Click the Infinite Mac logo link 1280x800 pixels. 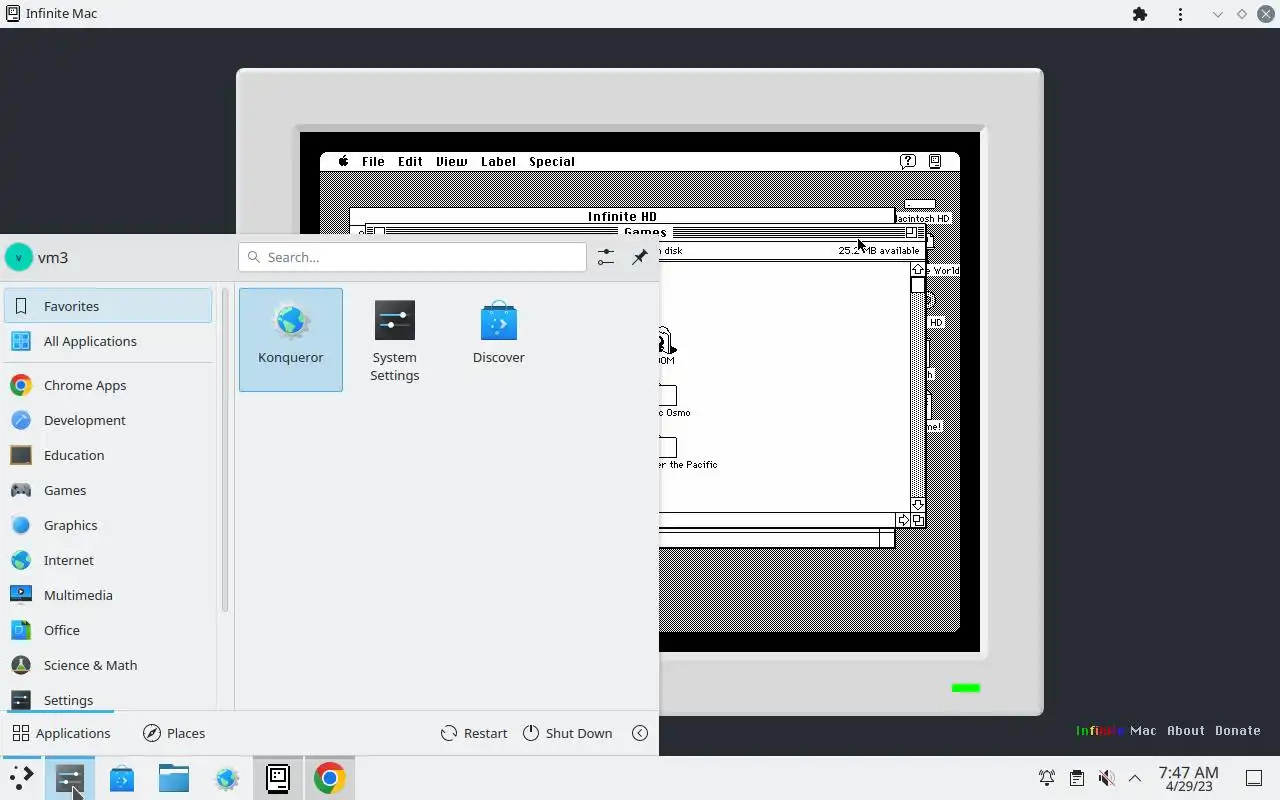click(1116, 731)
